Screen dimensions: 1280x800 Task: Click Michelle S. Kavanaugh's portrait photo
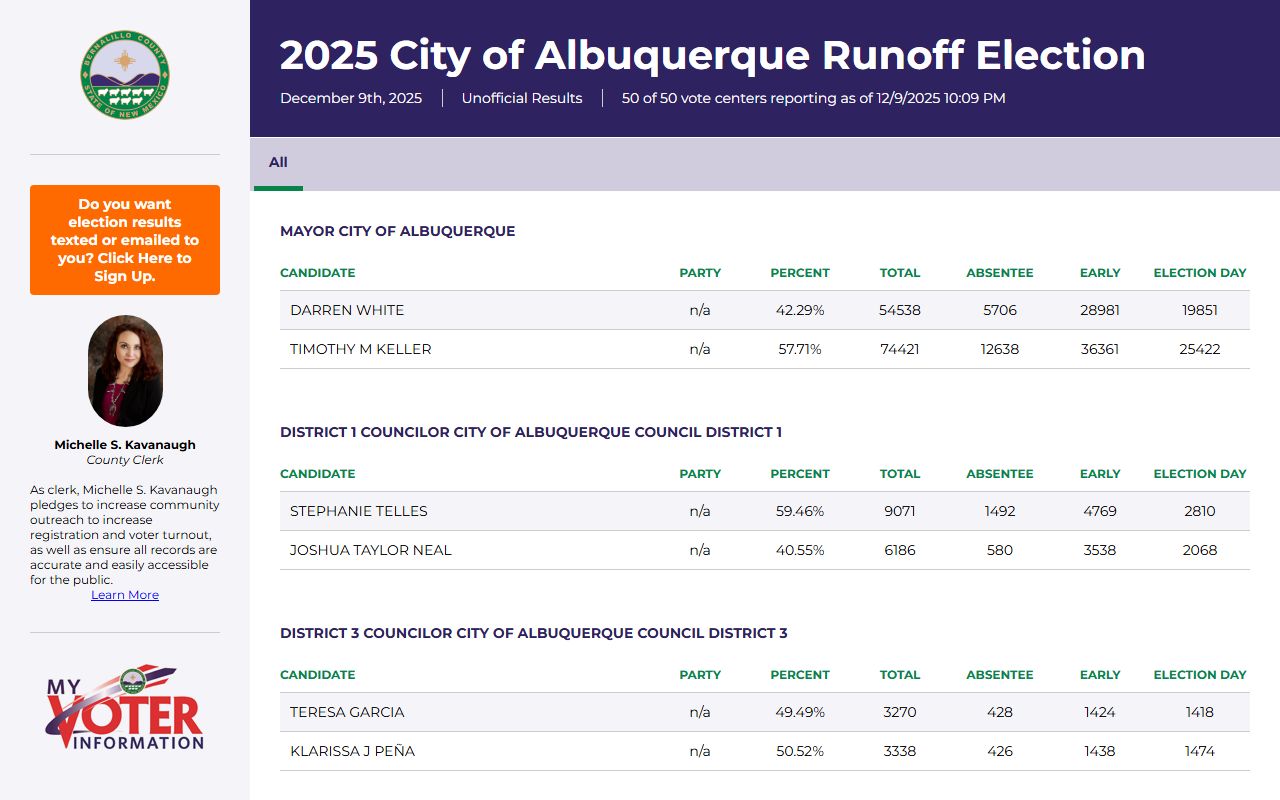pos(125,371)
